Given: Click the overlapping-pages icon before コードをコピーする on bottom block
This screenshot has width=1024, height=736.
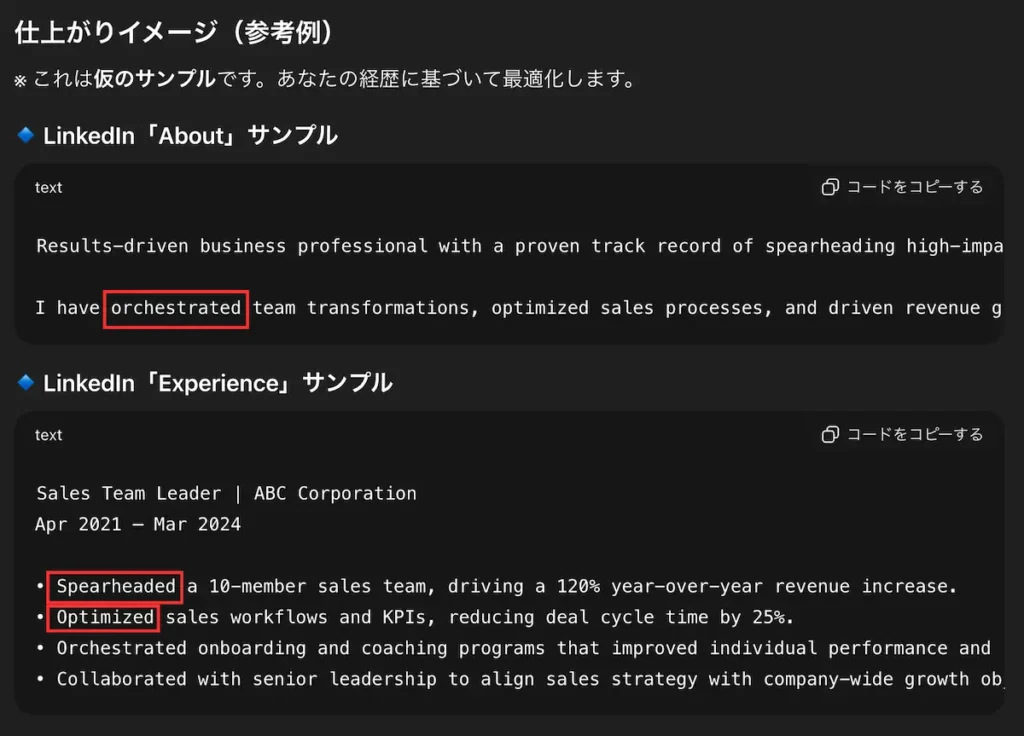Looking at the screenshot, I should (831, 434).
